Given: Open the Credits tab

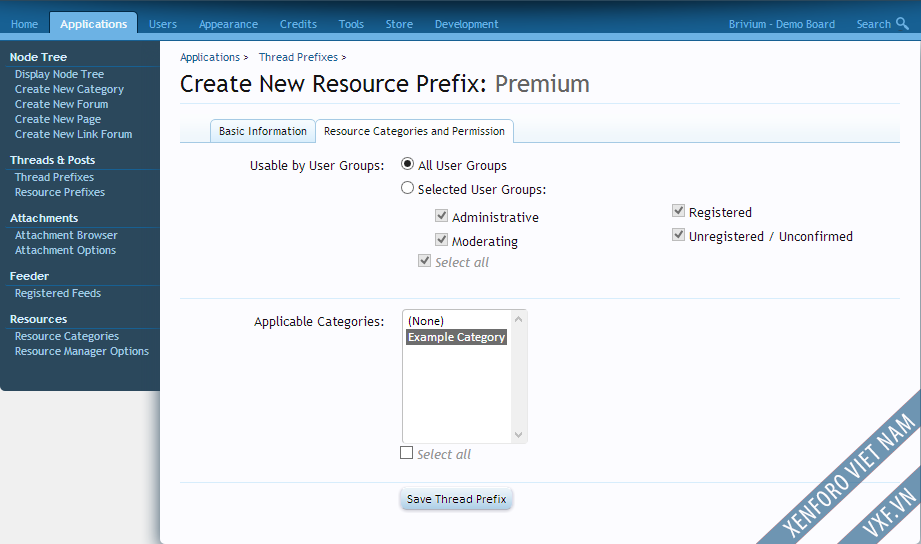Looking at the screenshot, I should point(298,24).
